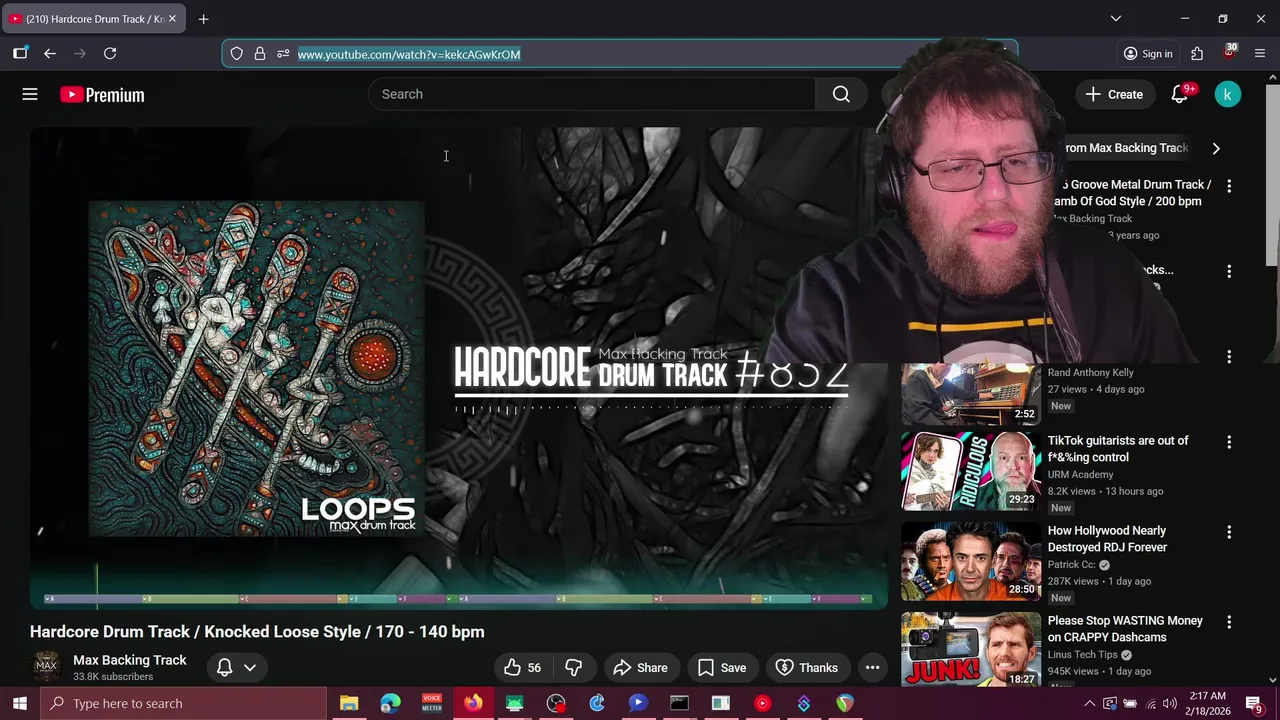Open options for TikTok guitarists video
The width and height of the screenshot is (1280, 720).
point(1229,442)
